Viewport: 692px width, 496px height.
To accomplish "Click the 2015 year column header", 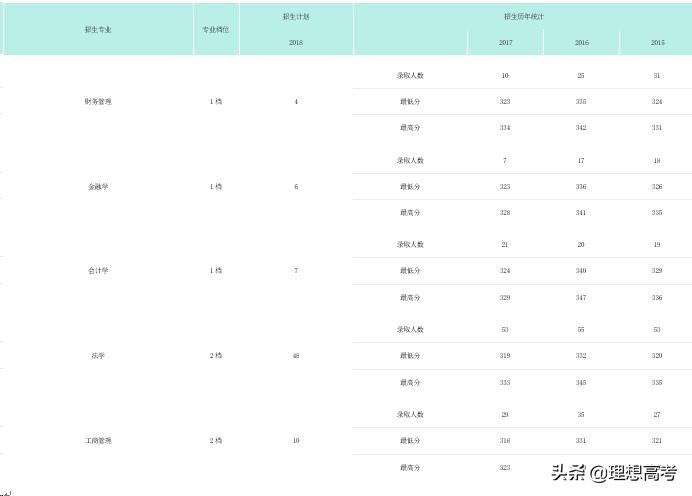I will coord(657,43).
